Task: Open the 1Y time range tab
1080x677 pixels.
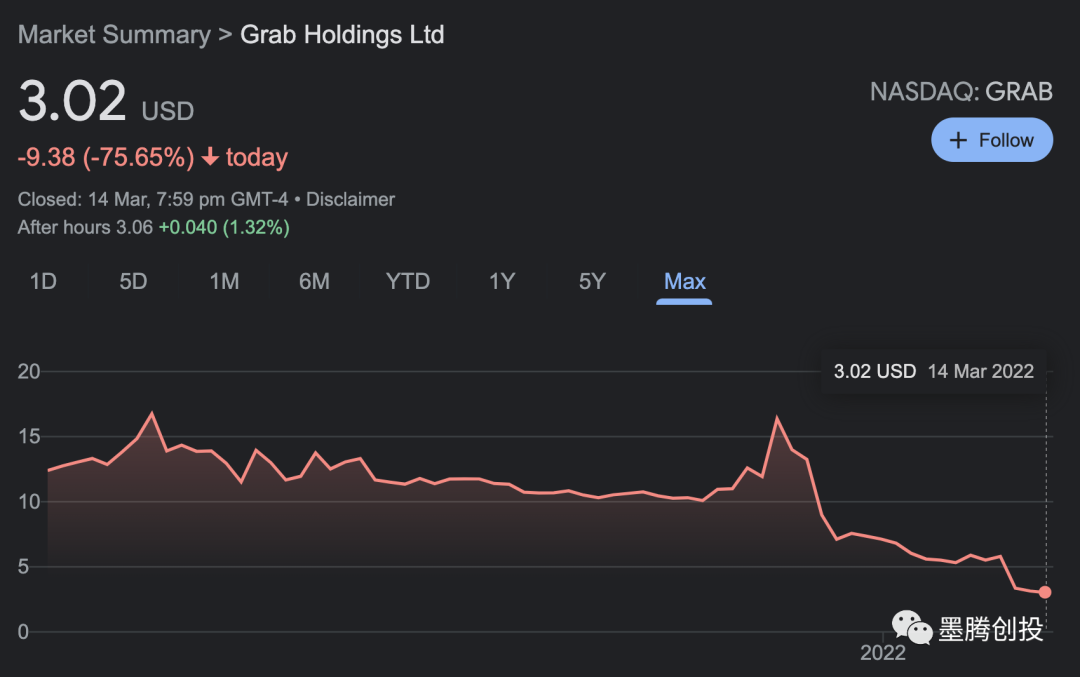Action: point(502,282)
